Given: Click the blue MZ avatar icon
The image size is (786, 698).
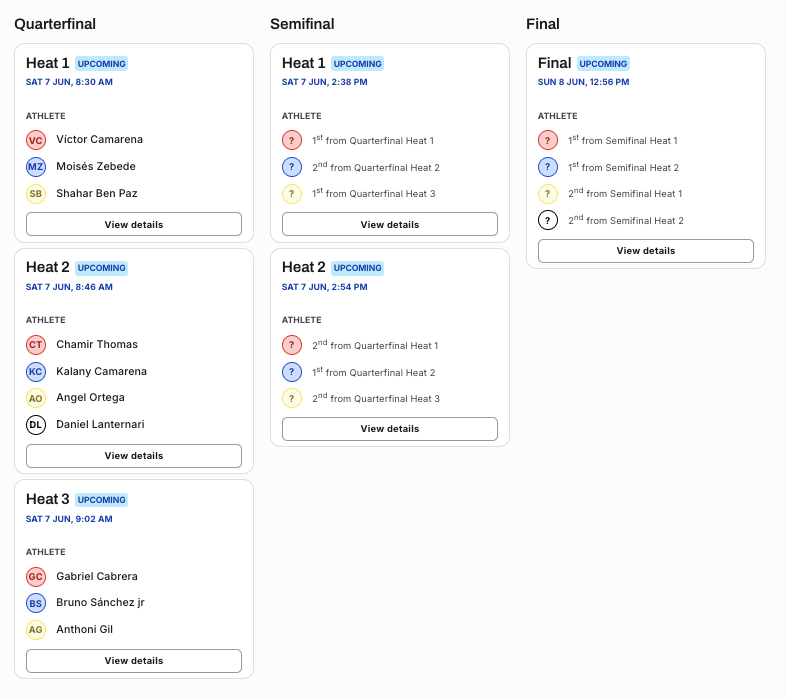Looking at the screenshot, I should [x=36, y=166].
